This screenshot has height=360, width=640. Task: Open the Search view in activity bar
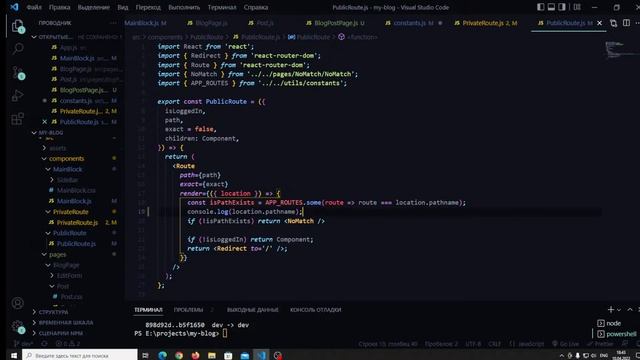point(18,49)
